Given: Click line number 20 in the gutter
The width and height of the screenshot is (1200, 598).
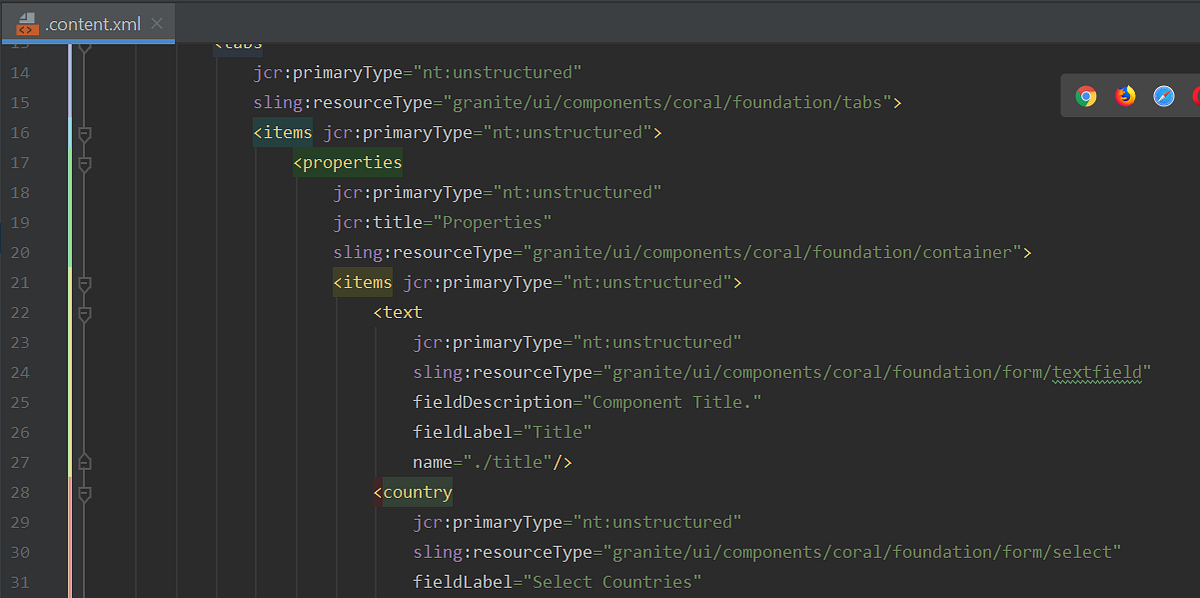Looking at the screenshot, I should coord(20,253).
